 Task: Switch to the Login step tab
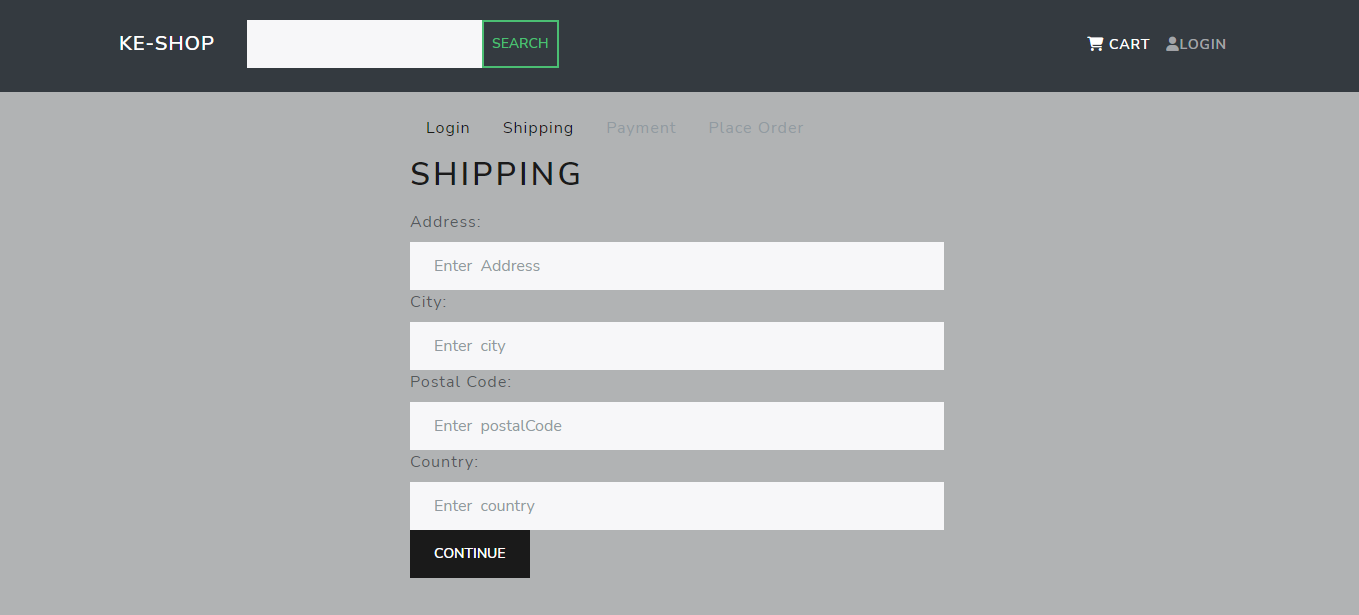pos(448,127)
